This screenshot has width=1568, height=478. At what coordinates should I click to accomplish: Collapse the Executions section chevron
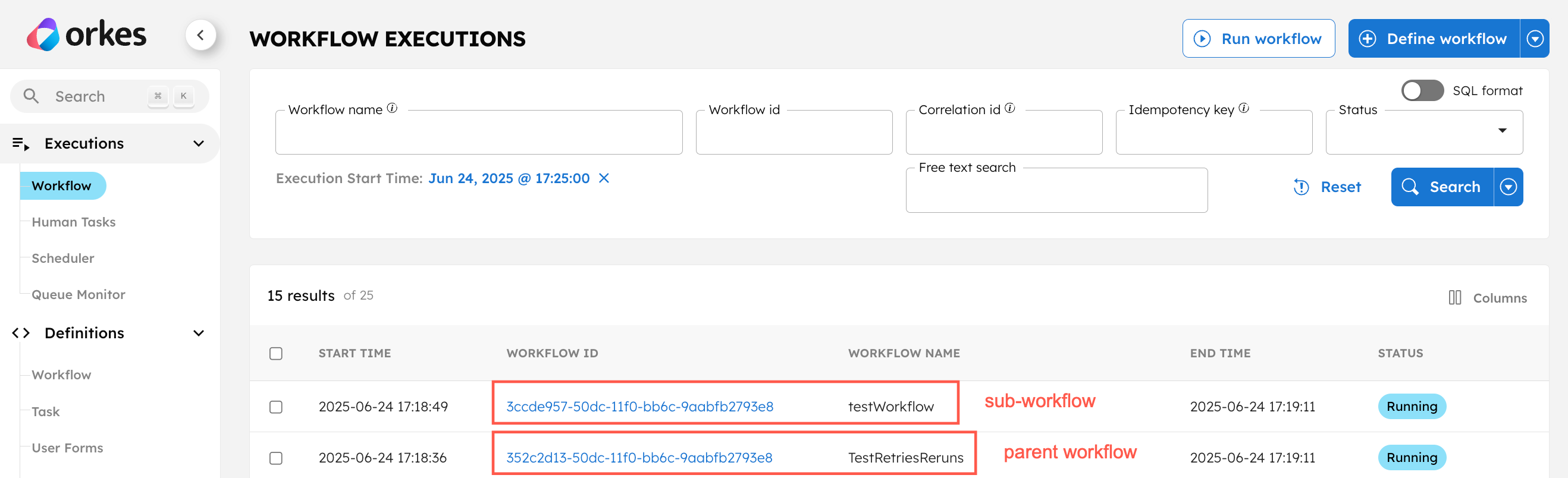point(199,143)
